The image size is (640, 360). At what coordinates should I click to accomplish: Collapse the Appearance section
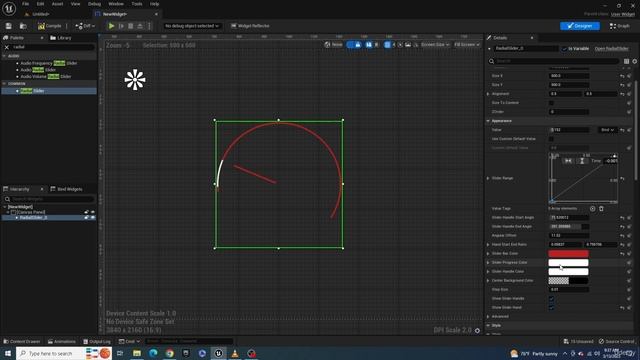click(x=488, y=121)
